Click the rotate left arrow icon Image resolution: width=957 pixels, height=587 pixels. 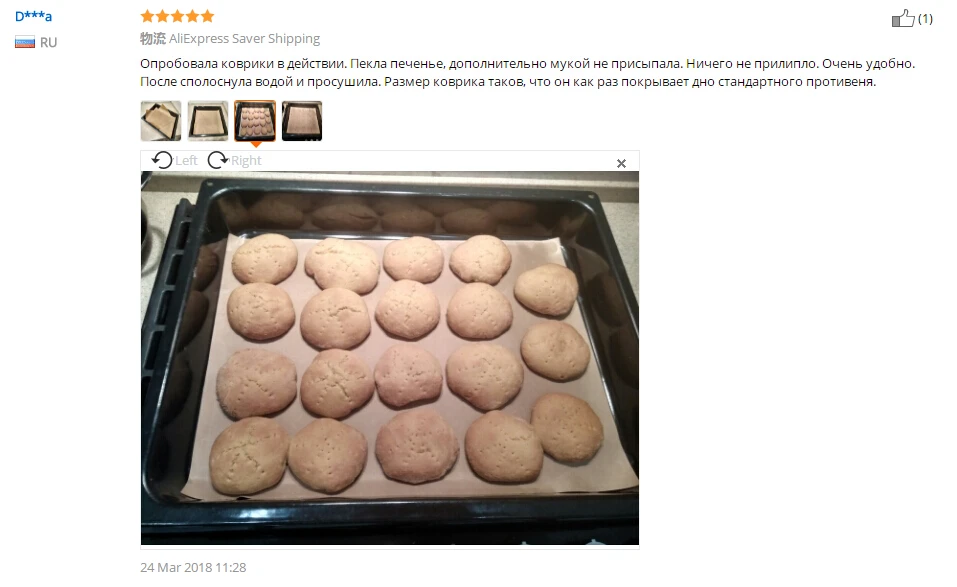pyautogui.click(x=162, y=160)
